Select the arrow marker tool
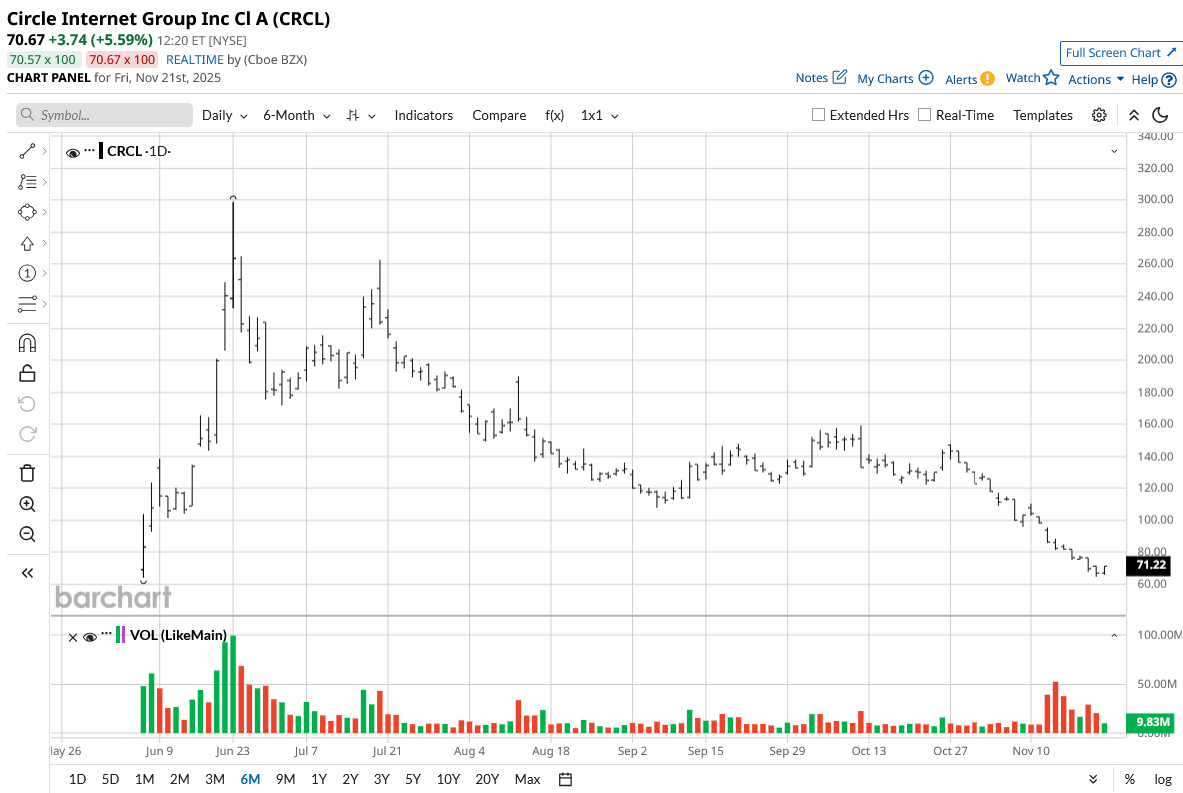The height and width of the screenshot is (793, 1183). 27,244
